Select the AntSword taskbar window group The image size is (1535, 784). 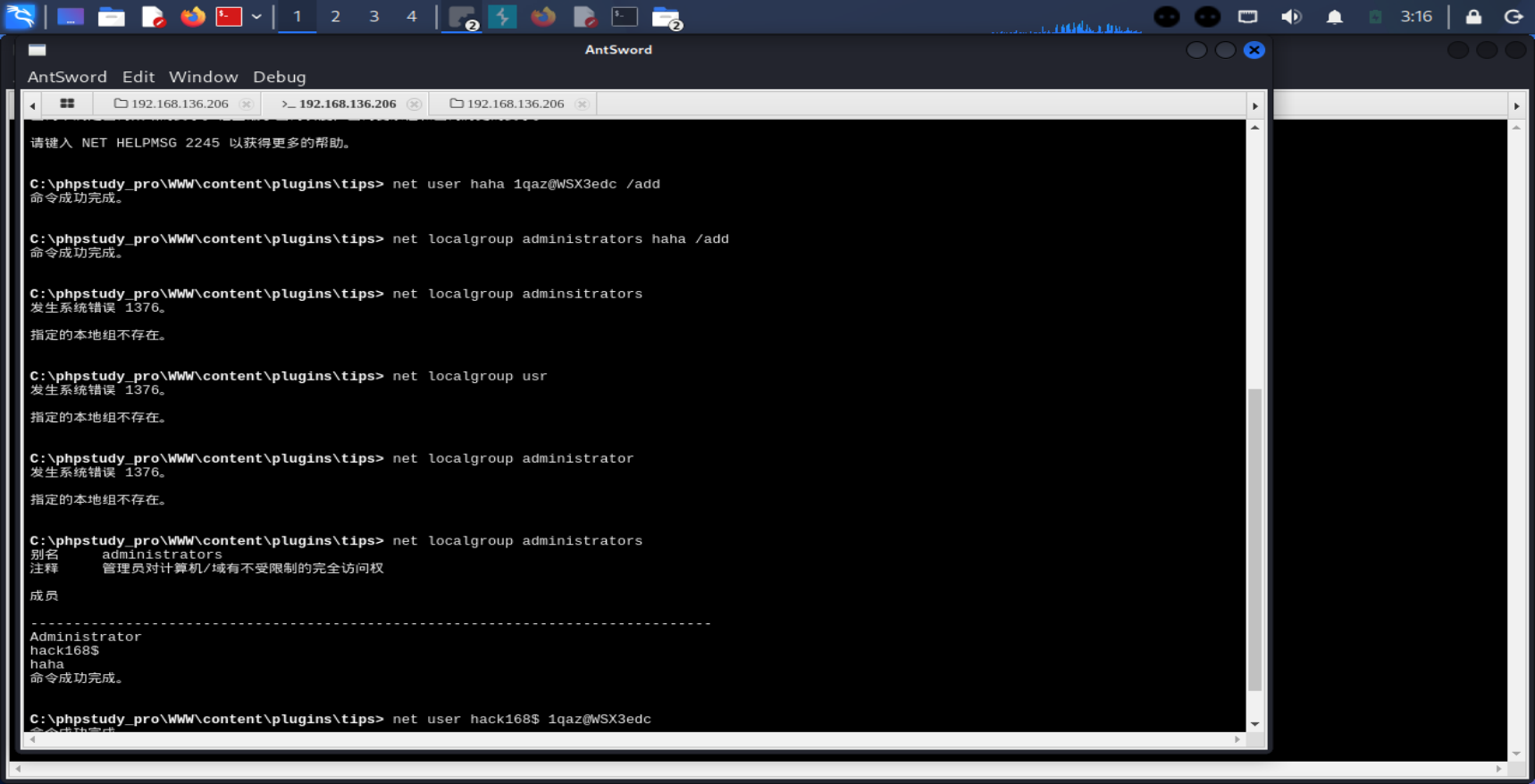463,17
